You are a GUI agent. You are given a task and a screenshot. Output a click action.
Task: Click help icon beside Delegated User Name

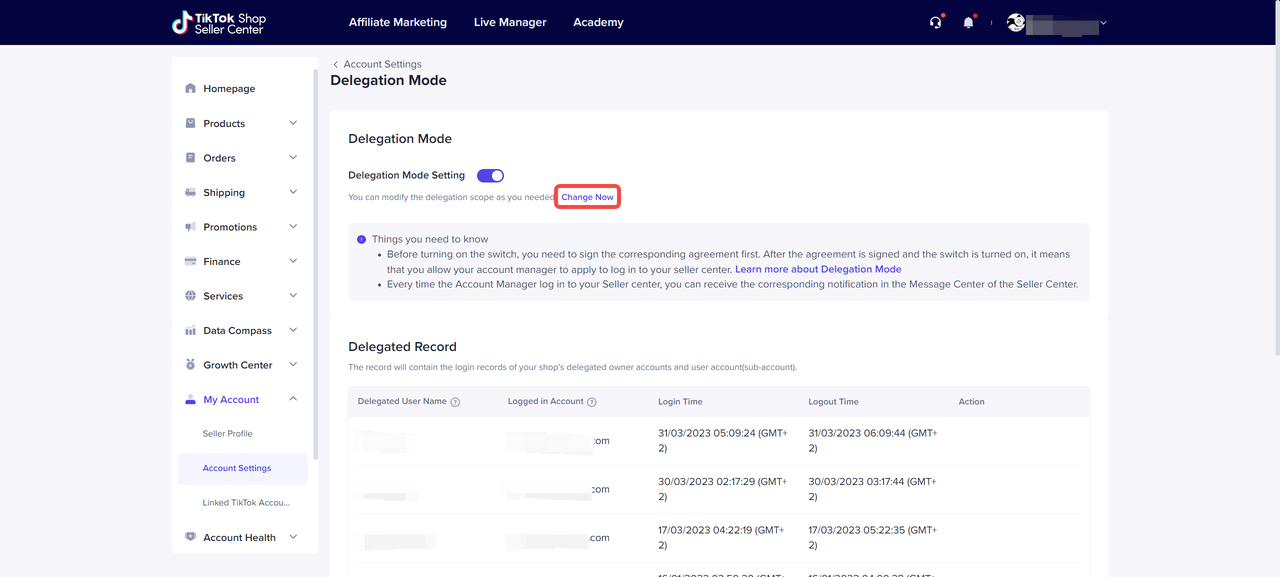point(455,402)
